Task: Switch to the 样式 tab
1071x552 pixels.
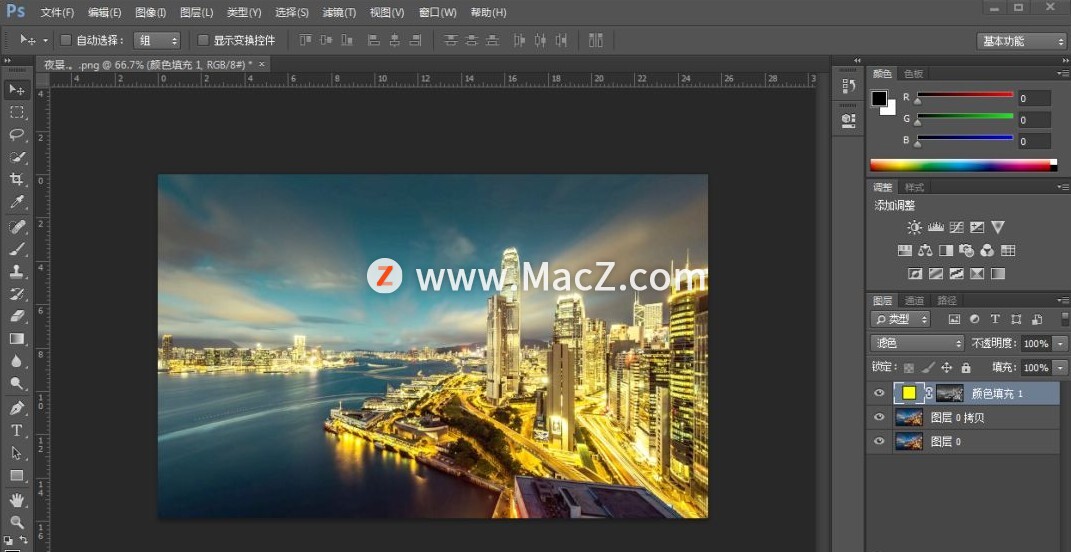Action: [x=915, y=187]
